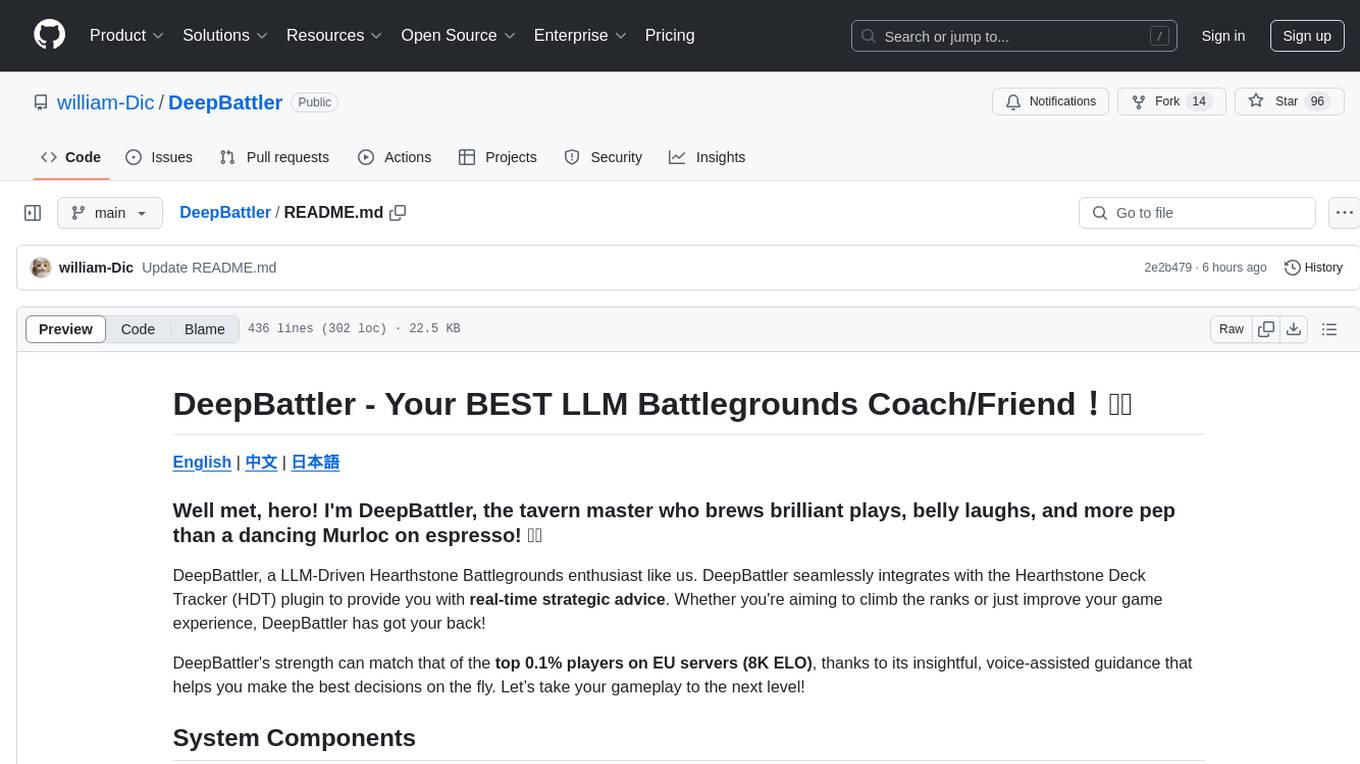Expand the Enterprise menu

(x=580, y=35)
